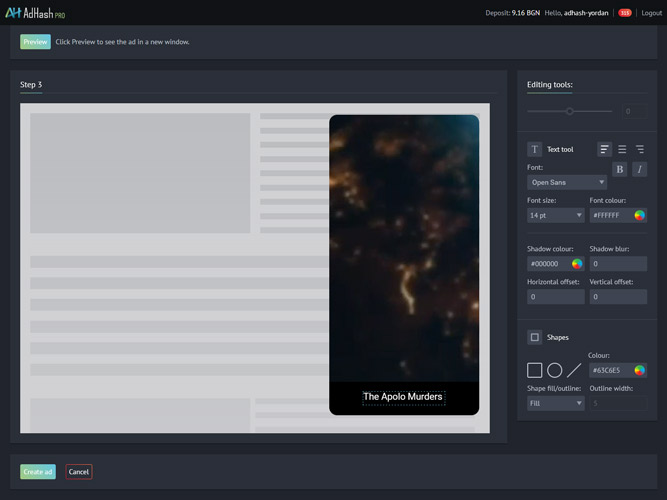Screen dimensions: 667x500
Task: Toggle italic text formatting
Action: (x=639, y=169)
